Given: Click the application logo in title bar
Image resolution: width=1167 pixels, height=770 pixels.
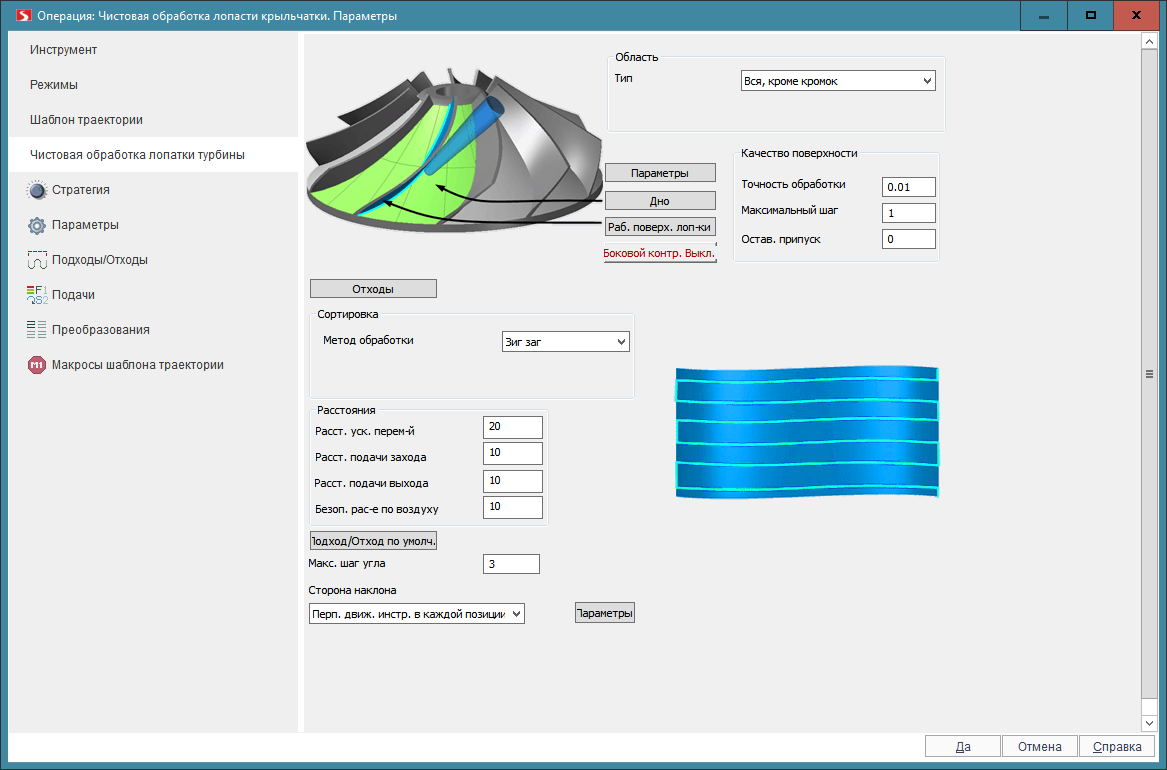Looking at the screenshot, I should click(x=23, y=15).
